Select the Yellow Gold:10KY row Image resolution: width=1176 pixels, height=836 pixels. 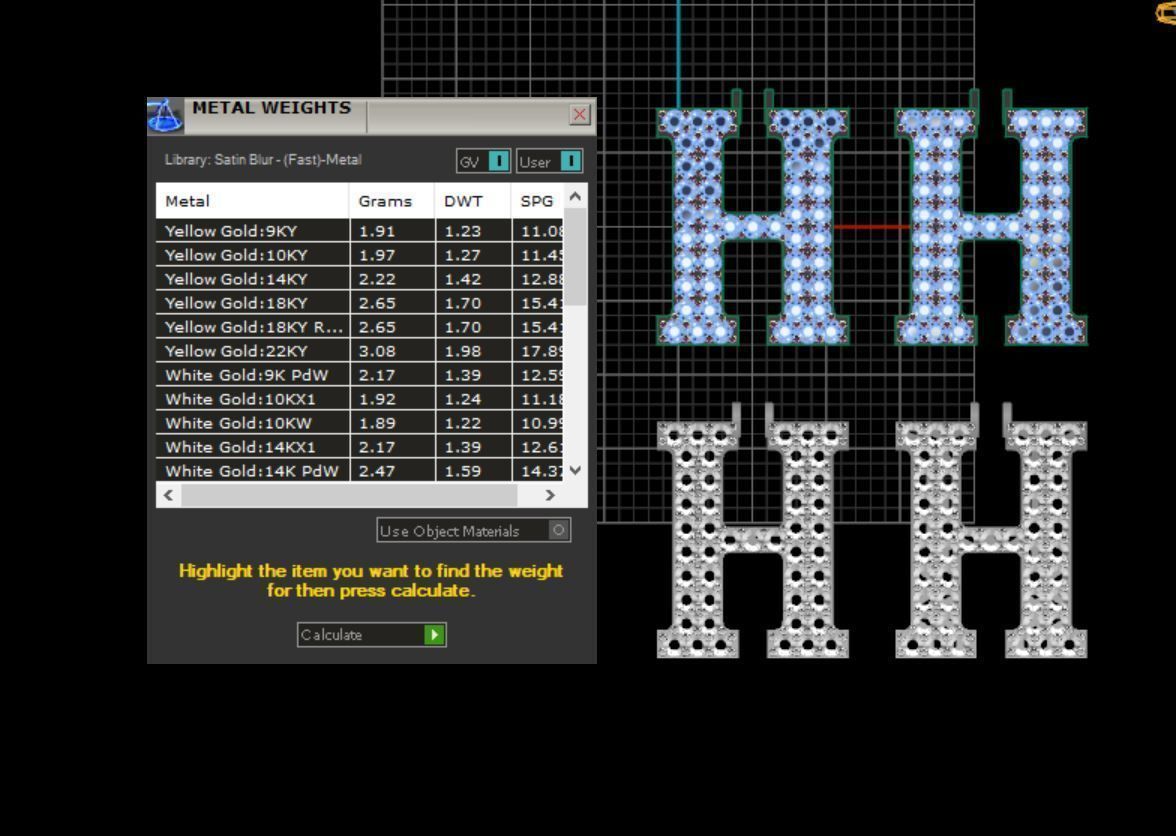[x=360, y=255]
